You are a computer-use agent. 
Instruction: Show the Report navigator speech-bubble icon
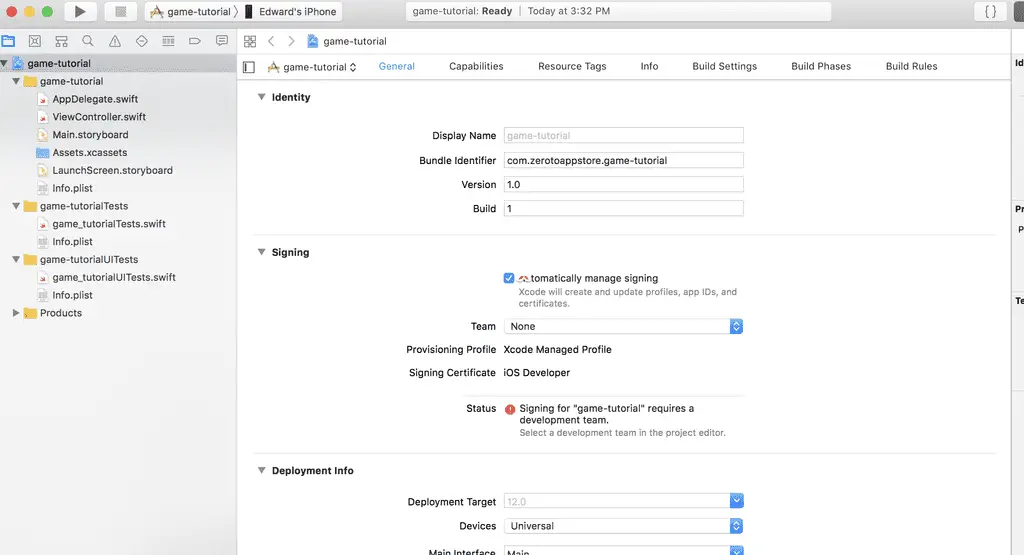pos(222,41)
